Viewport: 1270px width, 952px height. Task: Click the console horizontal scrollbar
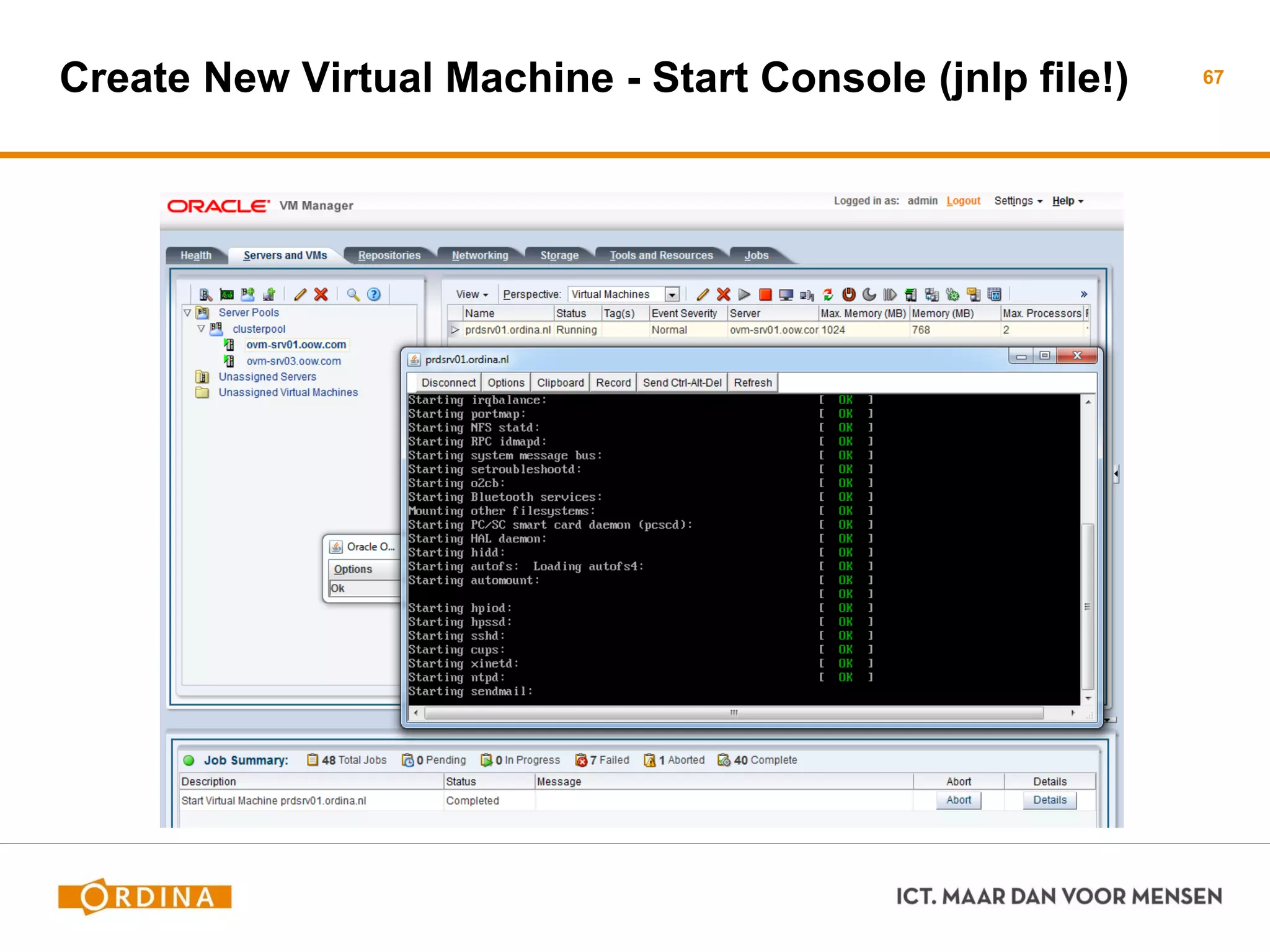[x=734, y=713]
